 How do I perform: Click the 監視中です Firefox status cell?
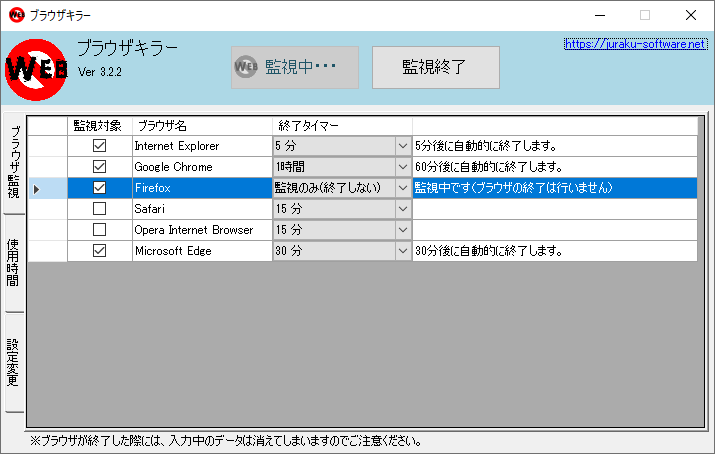[555, 188]
